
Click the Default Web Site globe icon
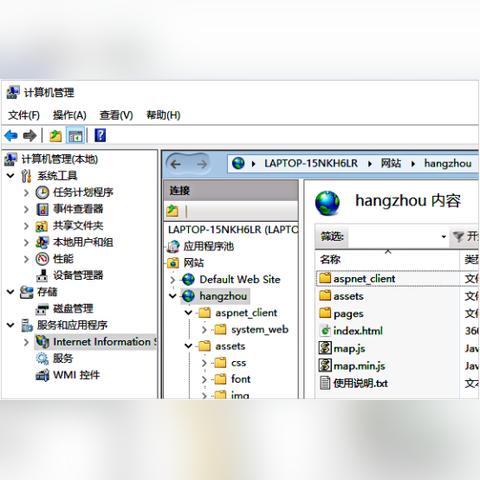[188, 279]
